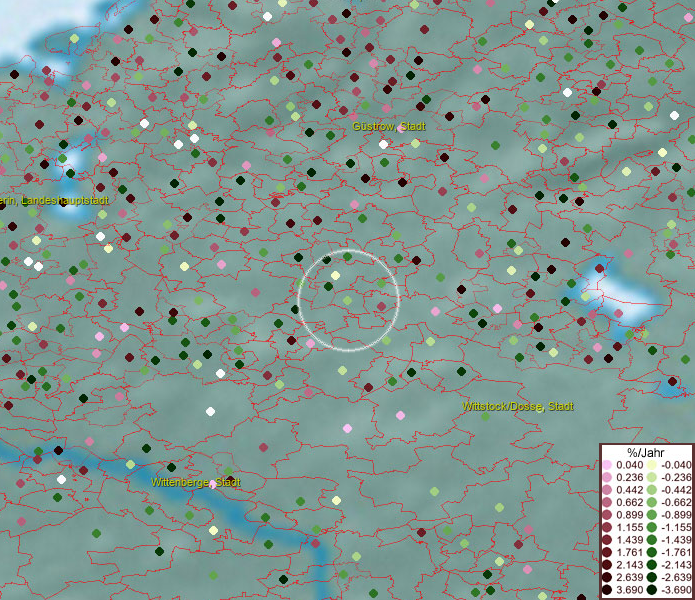The image size is (695, 600).
Task: Click the Güstrow, Stadt map label
Action: pos(389,126)
